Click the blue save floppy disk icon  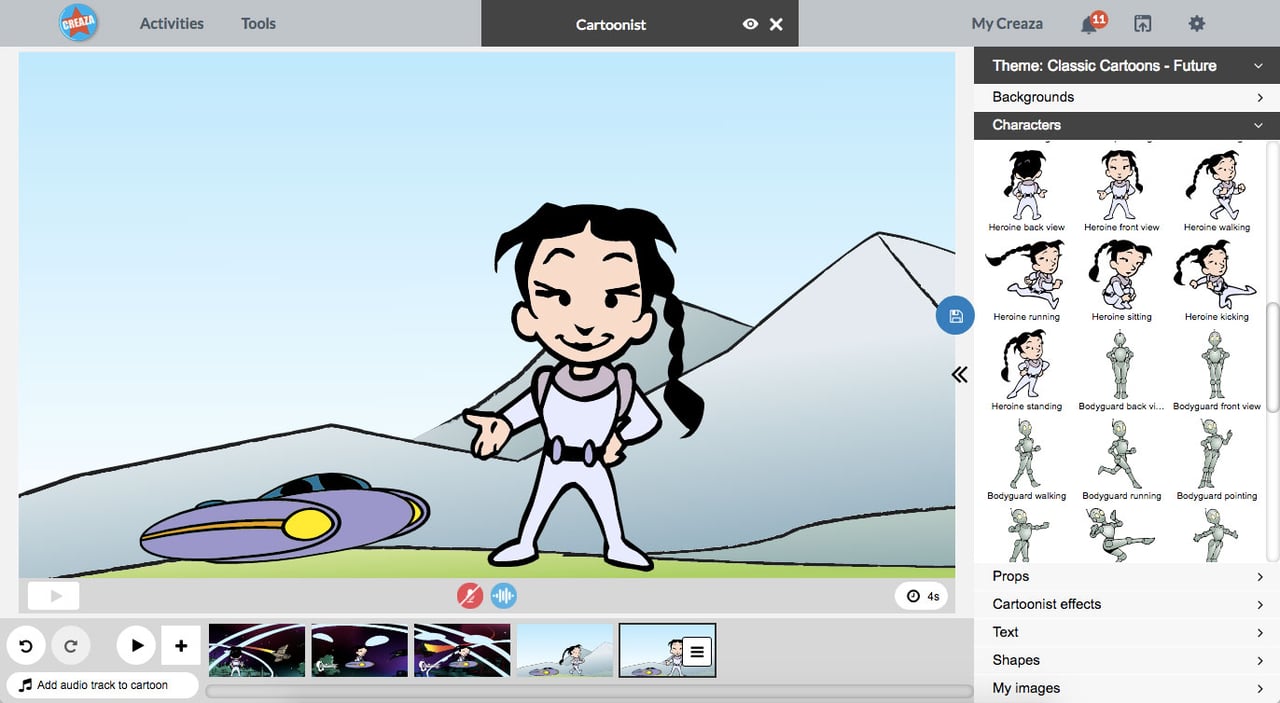pos(955,316)
